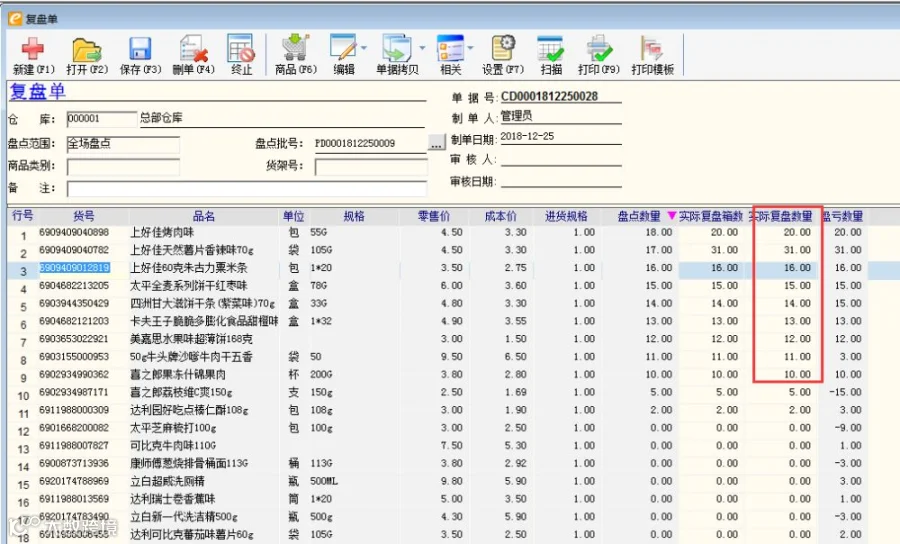Viewport: 900px width, 544px height.
Task: Click the 相关 related items icon
Action: [x=451, y=48]
